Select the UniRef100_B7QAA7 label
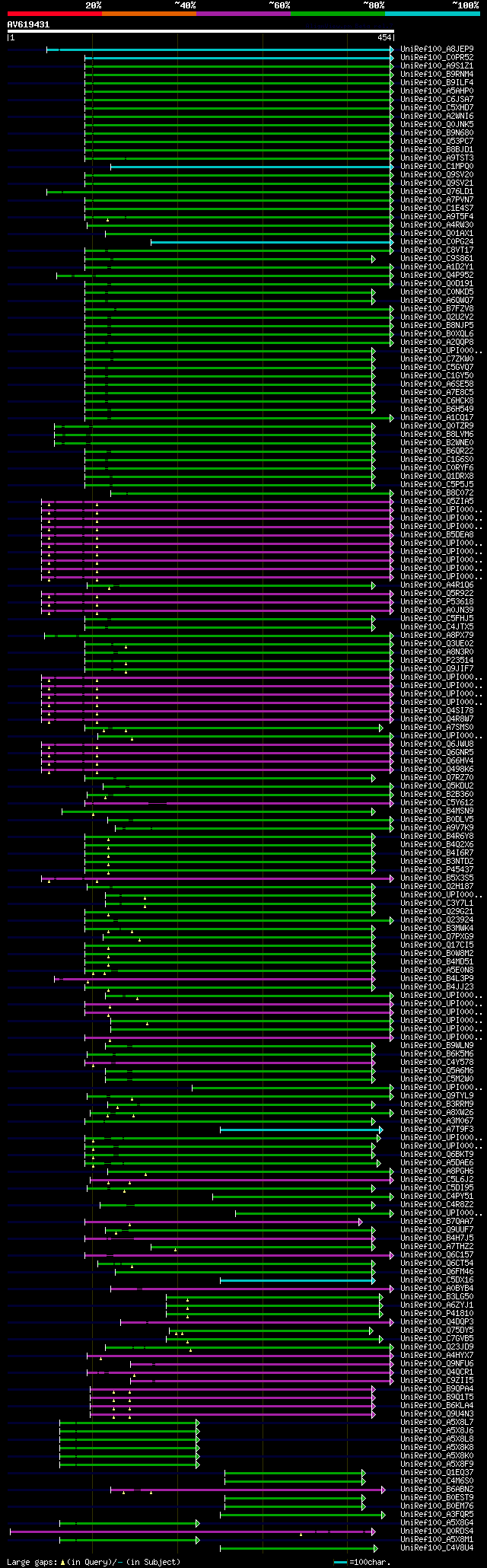Image resolution: width=487 pixels, height=1568 pixels. pos(437,1222)
